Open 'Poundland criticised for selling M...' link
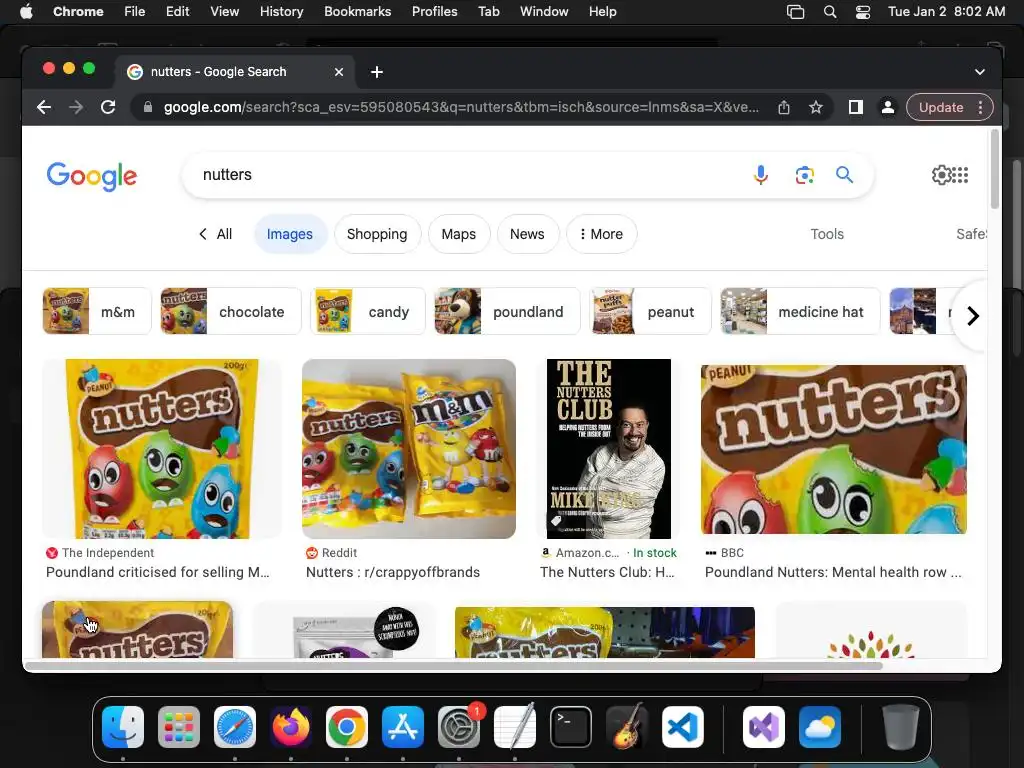The height and width of the screenshot is (768, 1024). 157,572
